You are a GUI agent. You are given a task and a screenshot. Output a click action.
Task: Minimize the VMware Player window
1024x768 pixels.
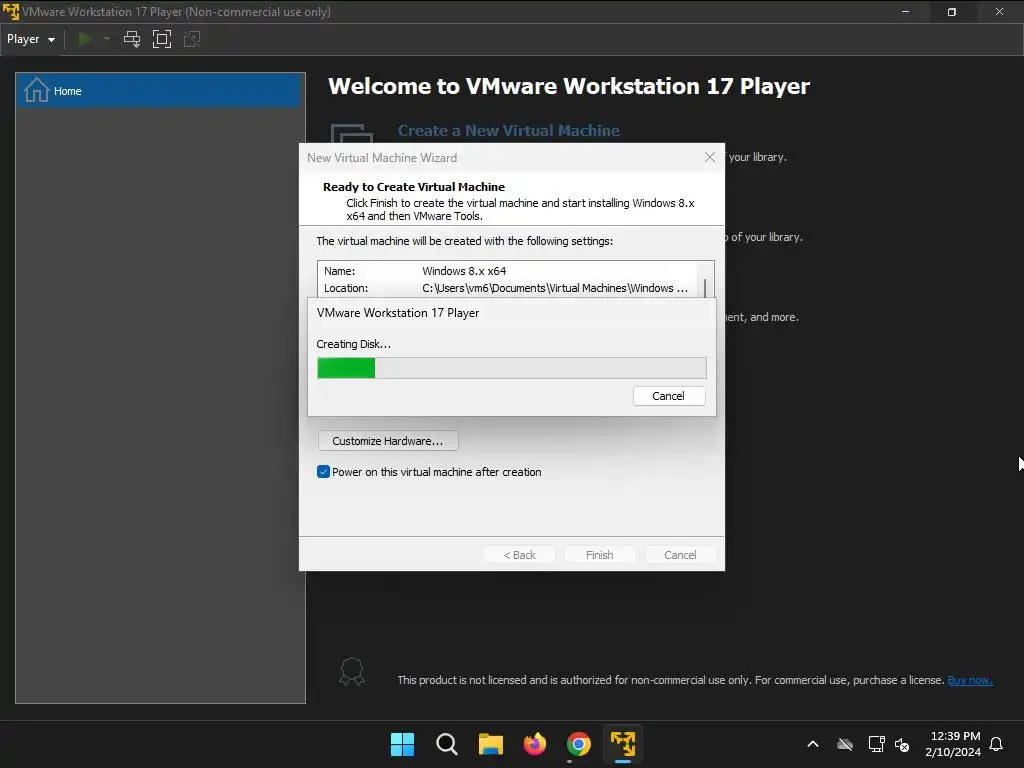click(x=905, y=12)
